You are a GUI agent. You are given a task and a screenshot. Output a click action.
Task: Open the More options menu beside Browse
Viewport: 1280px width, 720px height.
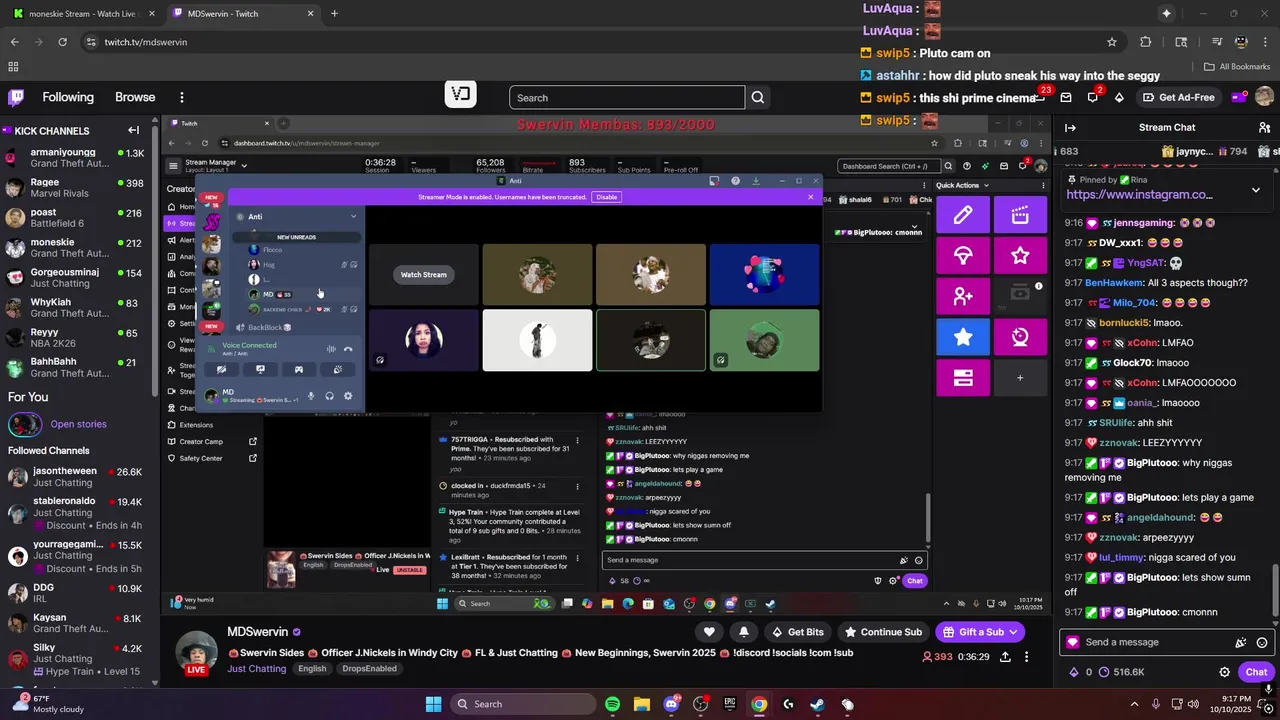[x=181, y=97]
